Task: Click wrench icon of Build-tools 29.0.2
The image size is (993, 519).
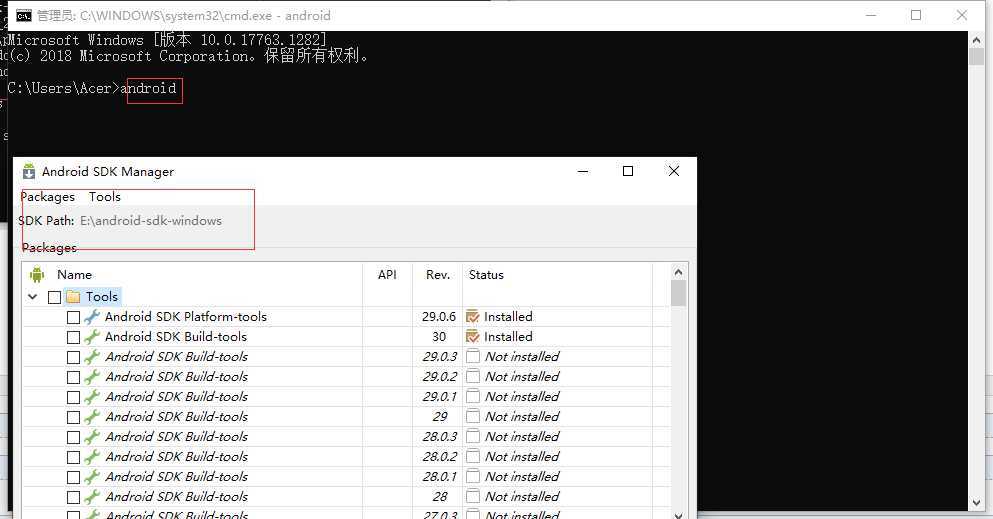Action: 92,377
